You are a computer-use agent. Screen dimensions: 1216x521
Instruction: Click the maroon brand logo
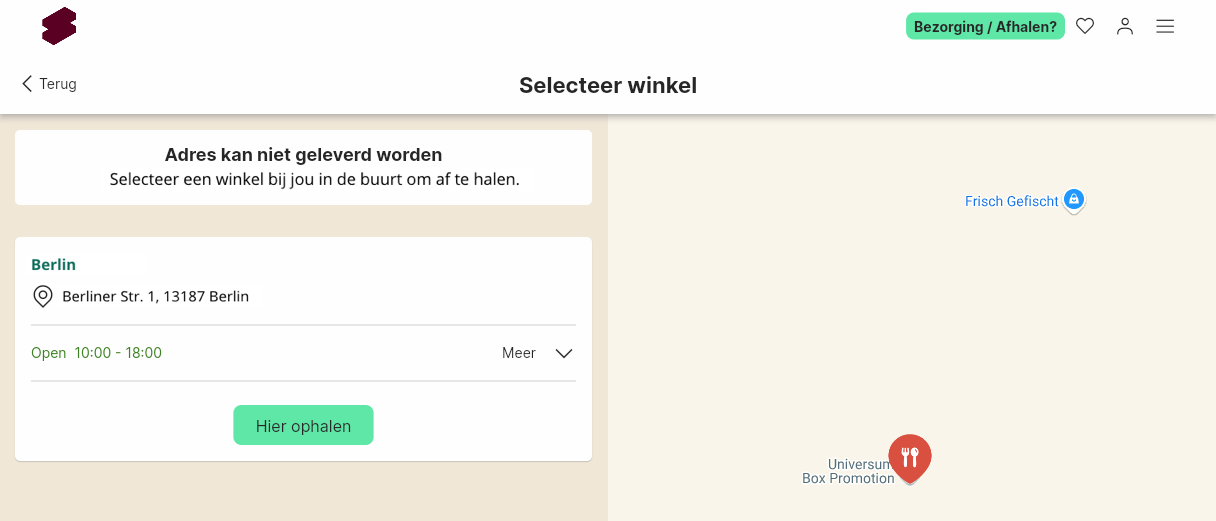pyautogui.click(x=59, y=26)
